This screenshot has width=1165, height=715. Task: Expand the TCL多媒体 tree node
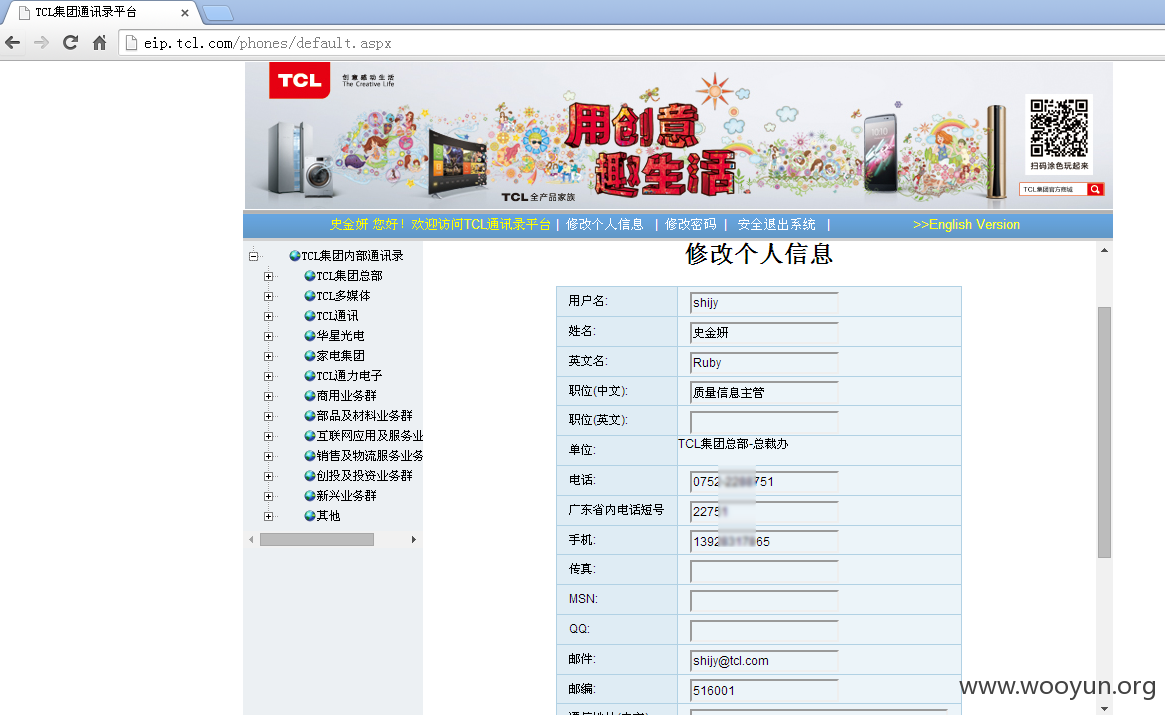268,297
